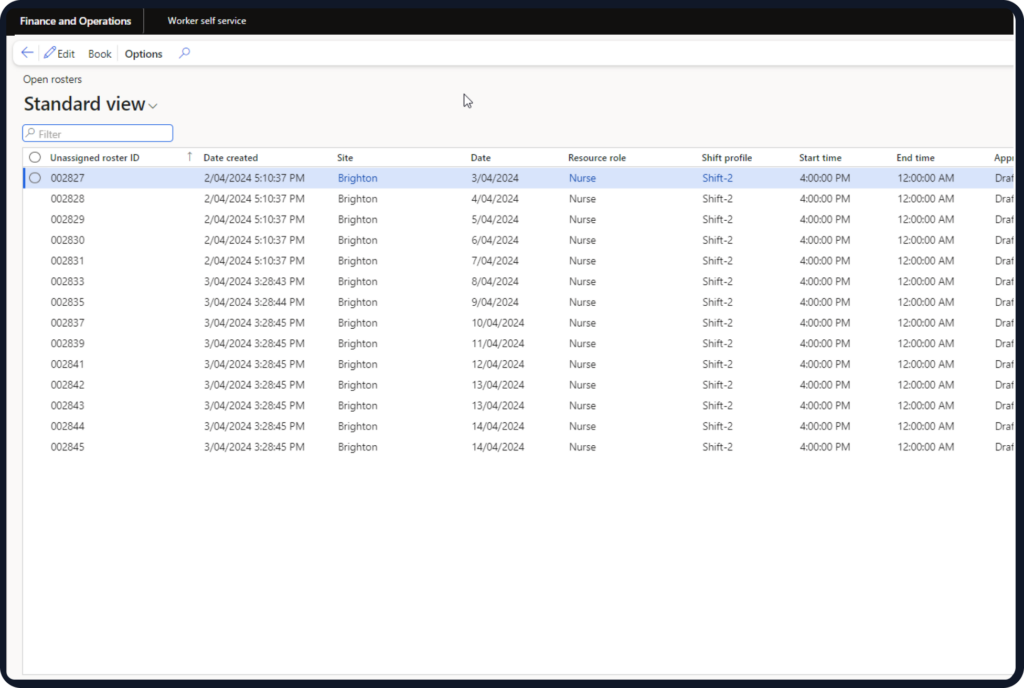Click the Site column header
The image size is (1024, 688).
point(345,157)
